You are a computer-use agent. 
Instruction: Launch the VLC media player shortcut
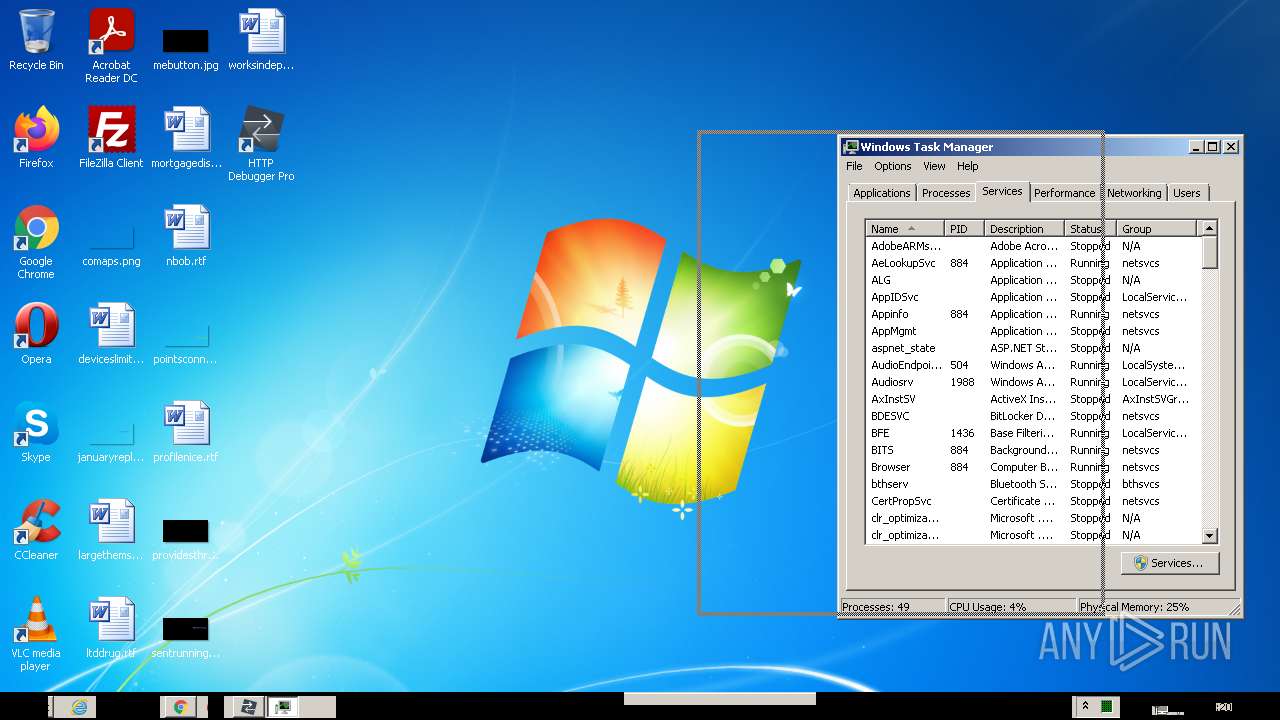coord(36,634)
